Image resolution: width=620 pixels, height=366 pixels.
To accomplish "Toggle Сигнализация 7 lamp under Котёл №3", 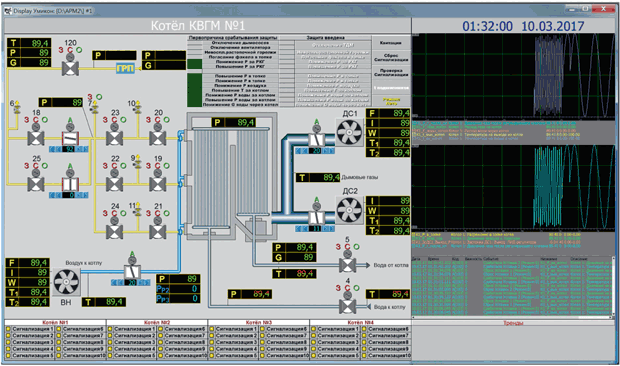I will click(x=262, y=336).
